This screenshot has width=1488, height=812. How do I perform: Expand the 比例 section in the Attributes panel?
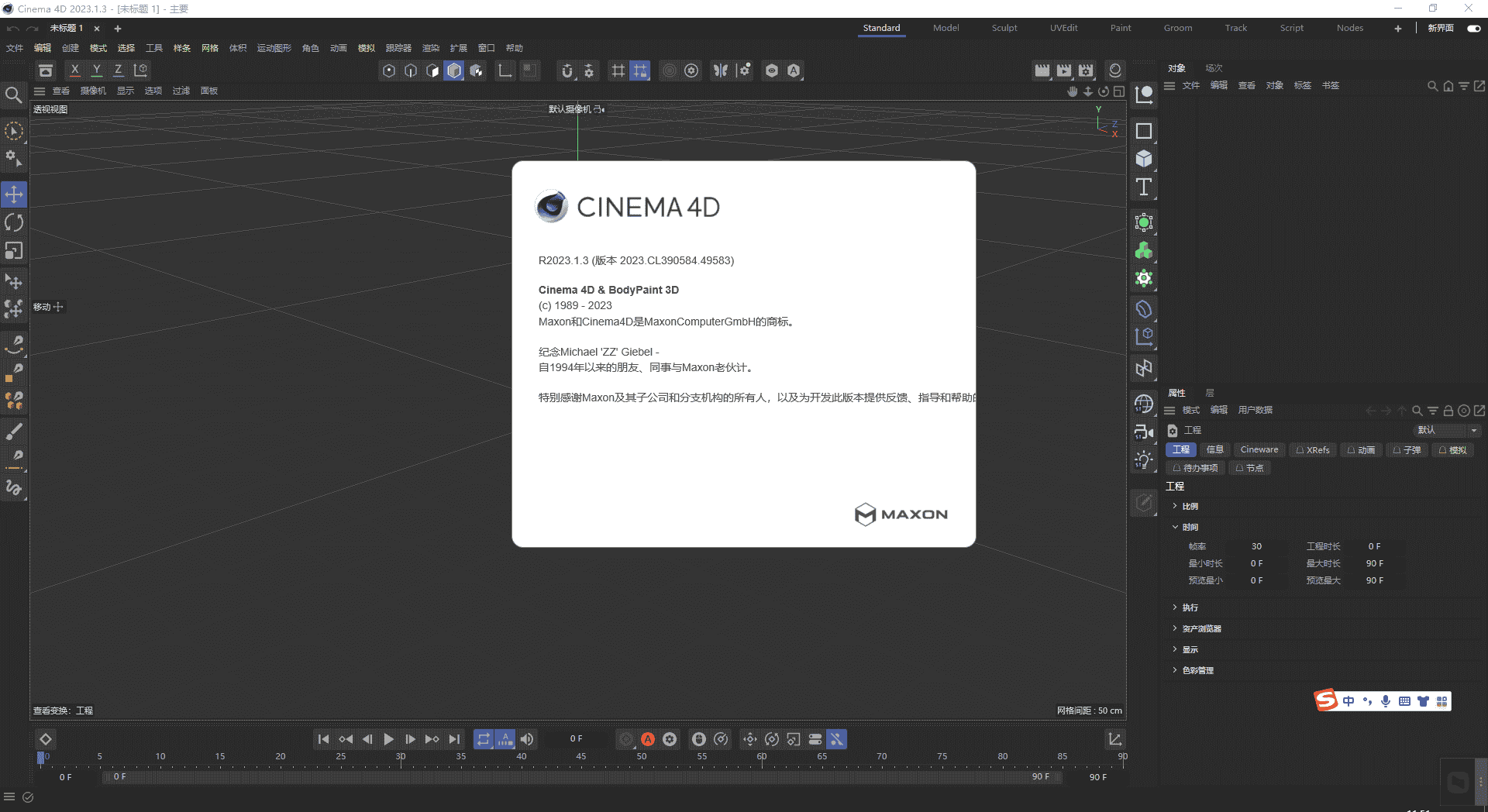[x=1190, y=505]
